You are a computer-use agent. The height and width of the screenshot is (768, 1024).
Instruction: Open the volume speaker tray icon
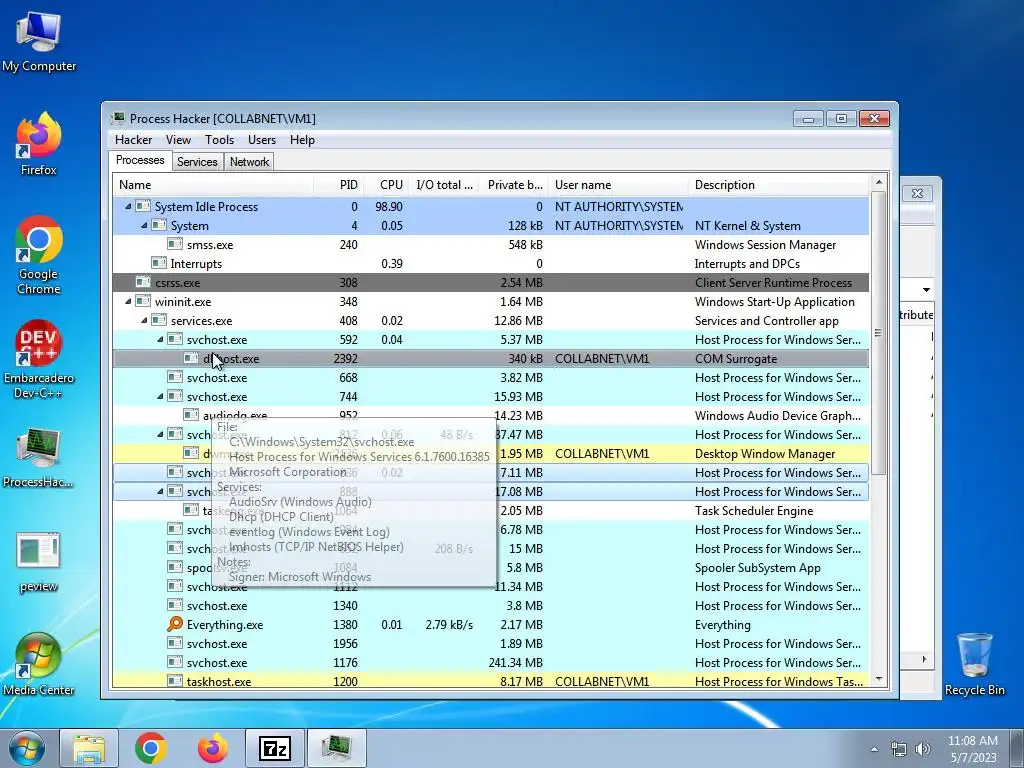(x=923, y=749)
